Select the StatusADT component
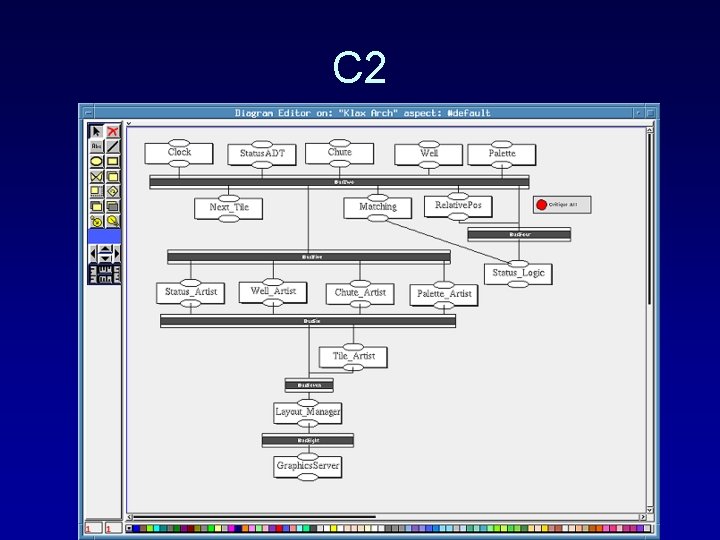720x540 pixels. pyautogui.click(x=262, y=154)
